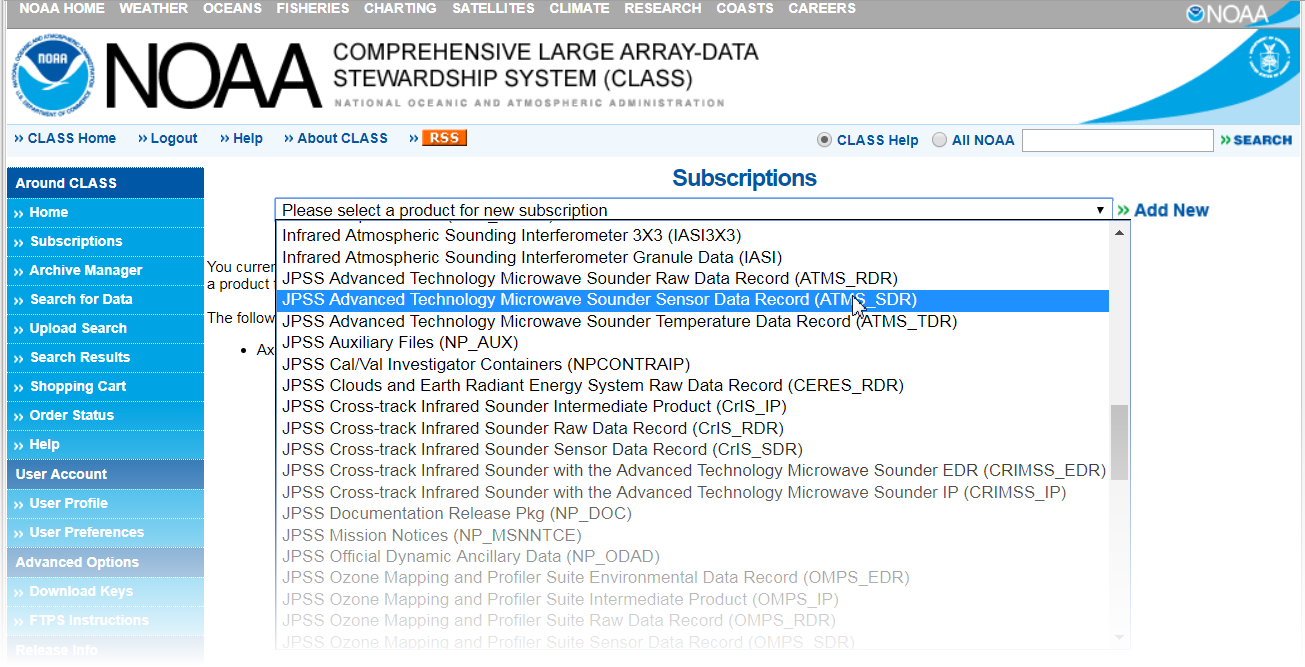Screen dimensions: 1305x667
Task: Click the dropdown list scroll-up arrow
Action: point(1120,232)
